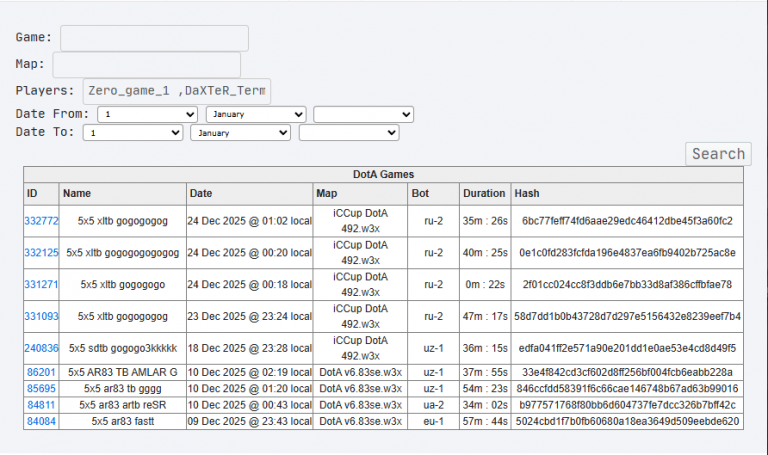This screenshot has height=455, width=768.
Task: Click duration '34m : 02s'
Action: [x=485, y=405]
